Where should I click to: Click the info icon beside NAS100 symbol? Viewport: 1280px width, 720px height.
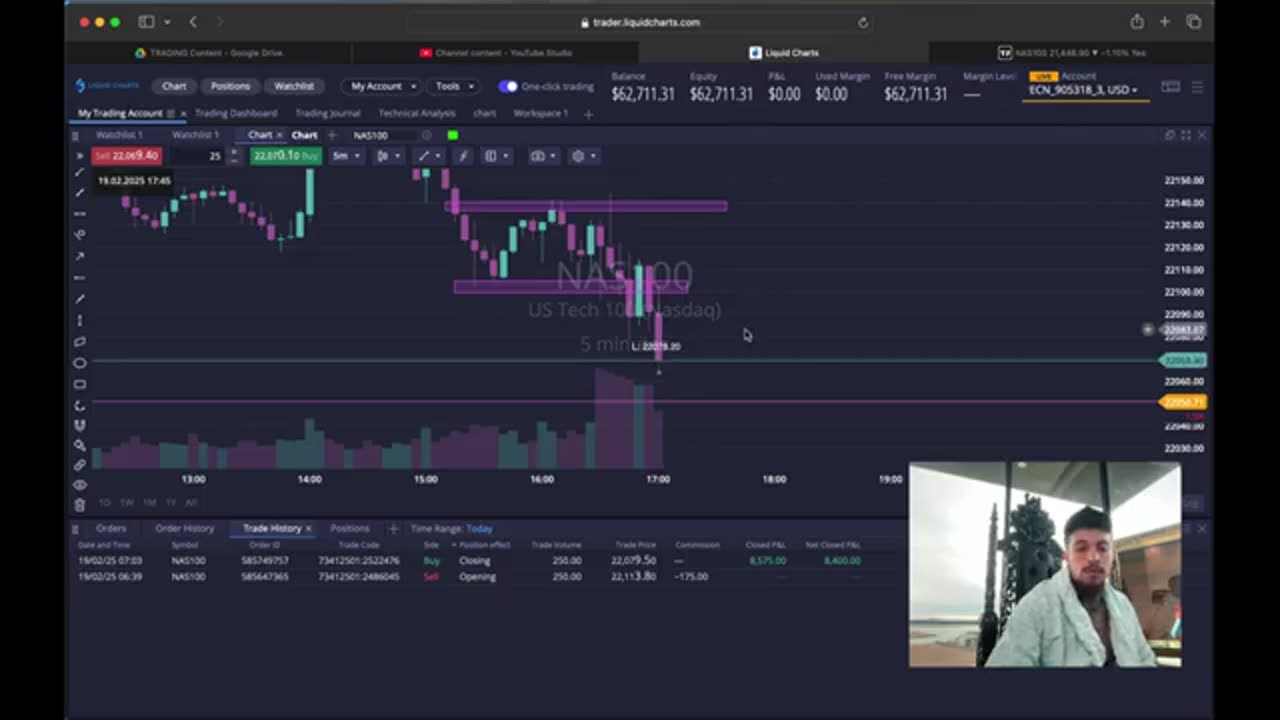click(427, 135)
